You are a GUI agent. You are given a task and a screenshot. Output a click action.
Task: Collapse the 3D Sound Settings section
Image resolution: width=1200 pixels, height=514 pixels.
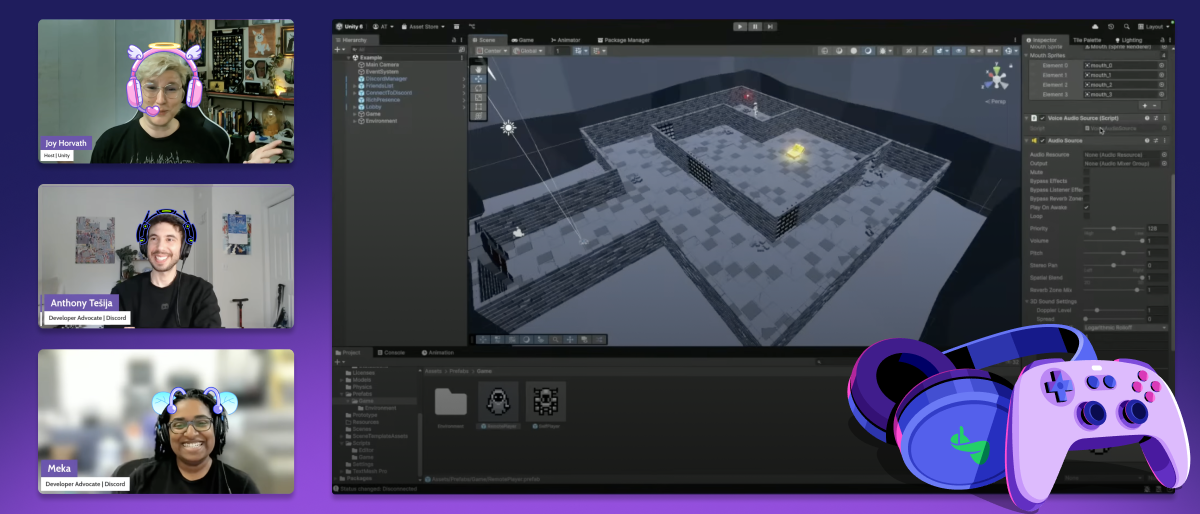pyautogui.click(x=1027, y=301)
